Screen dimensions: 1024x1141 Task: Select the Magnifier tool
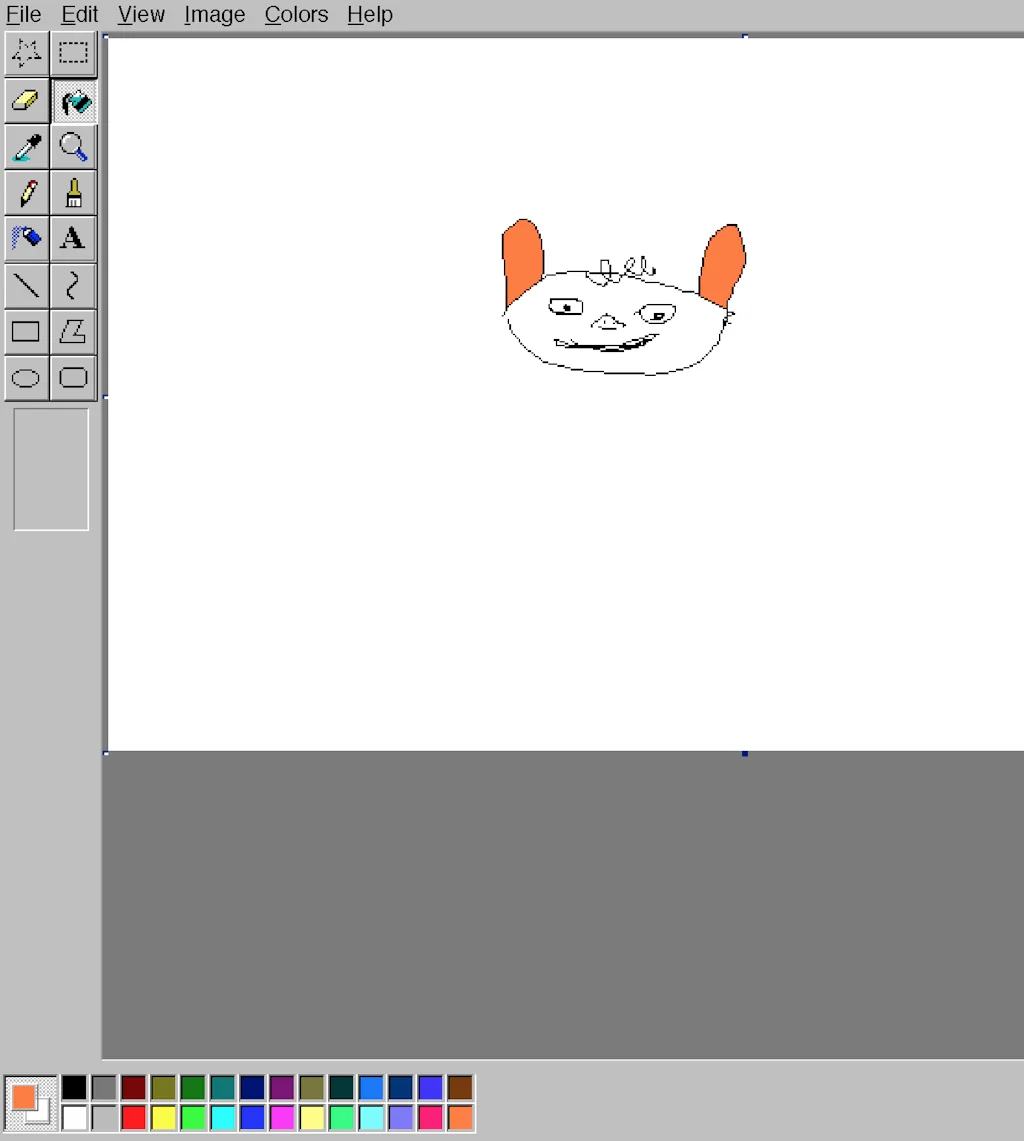[73, 146]
